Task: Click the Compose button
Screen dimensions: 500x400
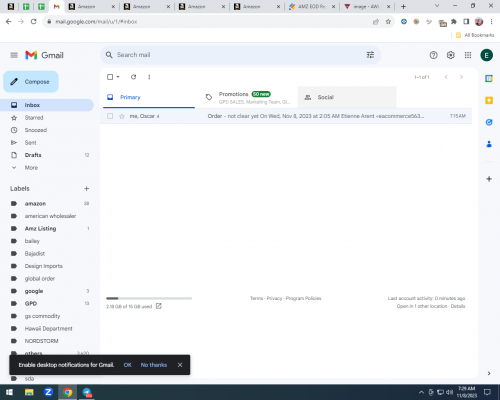Action: coord(31,82)
